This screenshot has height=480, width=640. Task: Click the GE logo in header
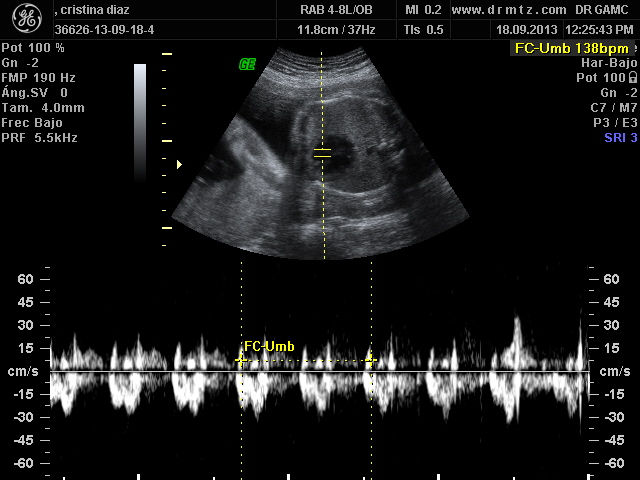(27, 19)
